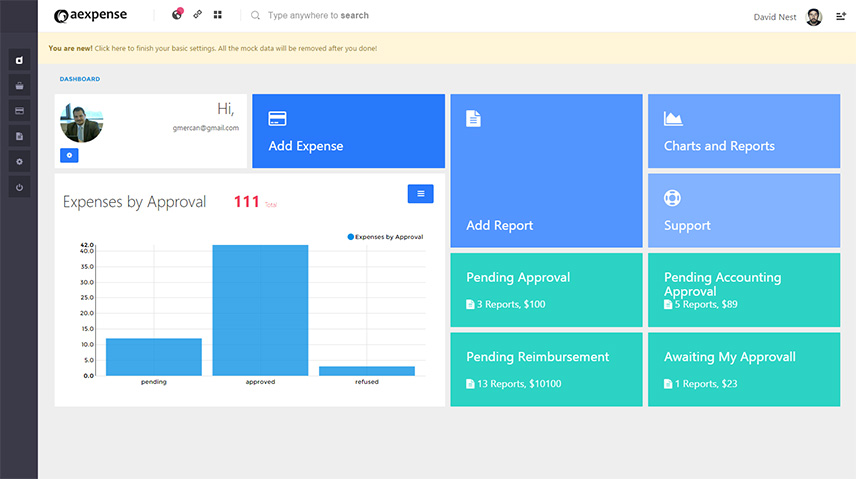This screenshot has width=856, height=479.
Task: Open the Charts and Reports tile
Action: (741, 131)
